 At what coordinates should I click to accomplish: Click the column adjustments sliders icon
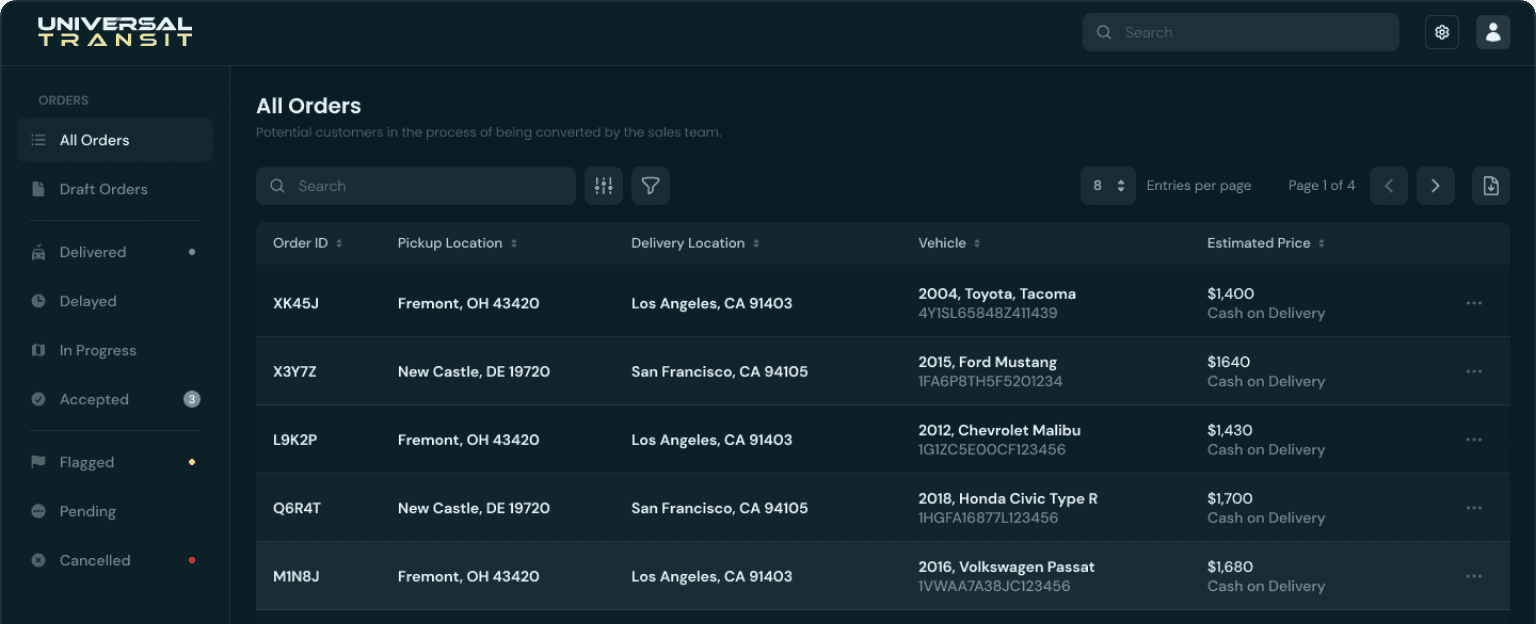[603, 186]
